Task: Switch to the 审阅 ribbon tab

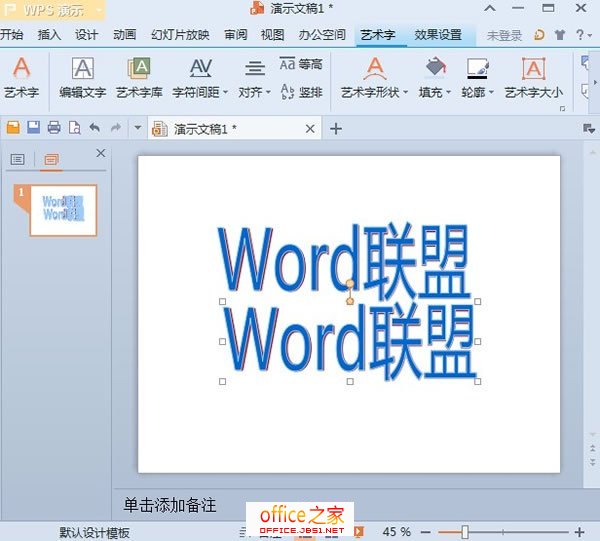Action: [236, 35]
